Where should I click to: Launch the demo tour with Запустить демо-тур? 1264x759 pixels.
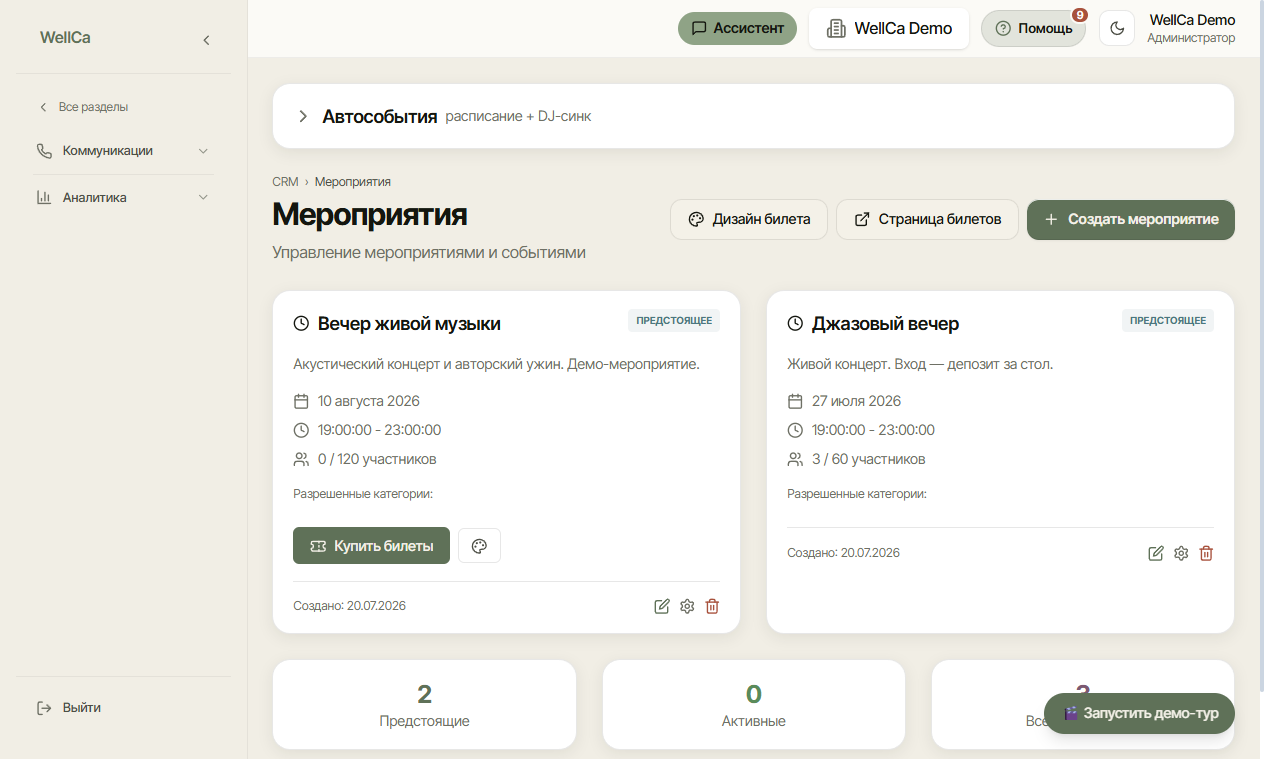click(x=1139, y=714)
